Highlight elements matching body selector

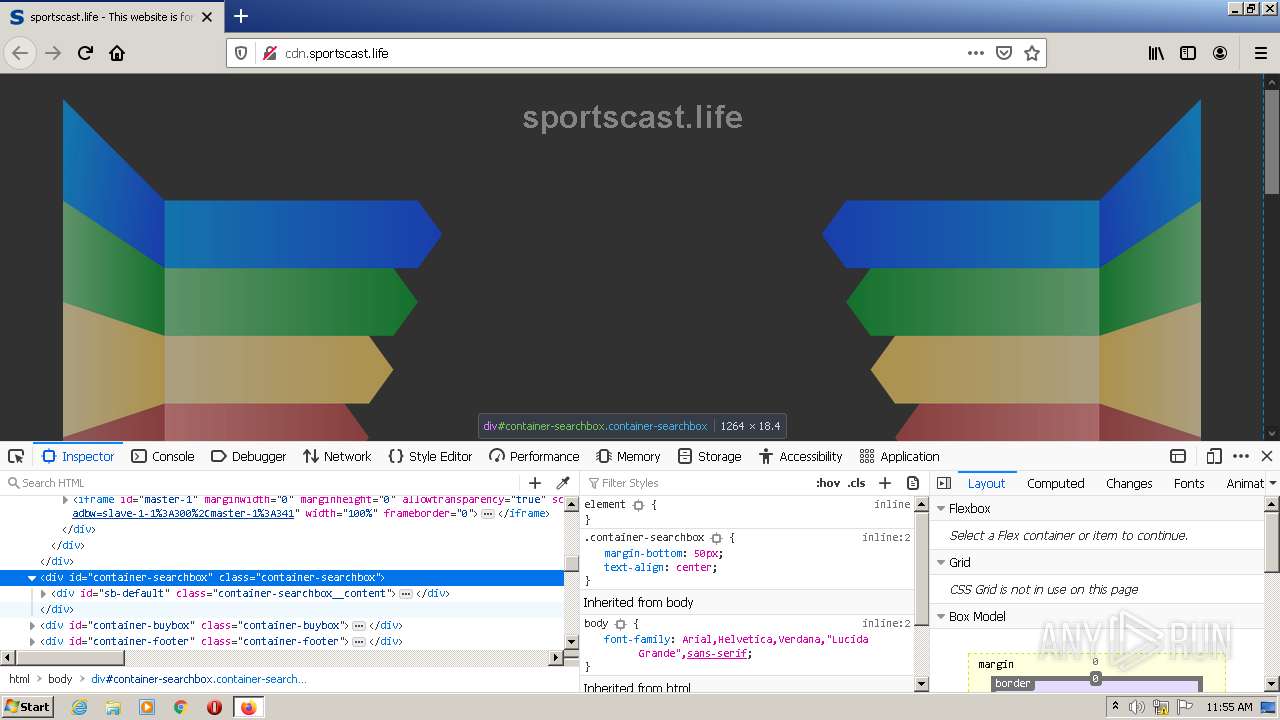620,623
